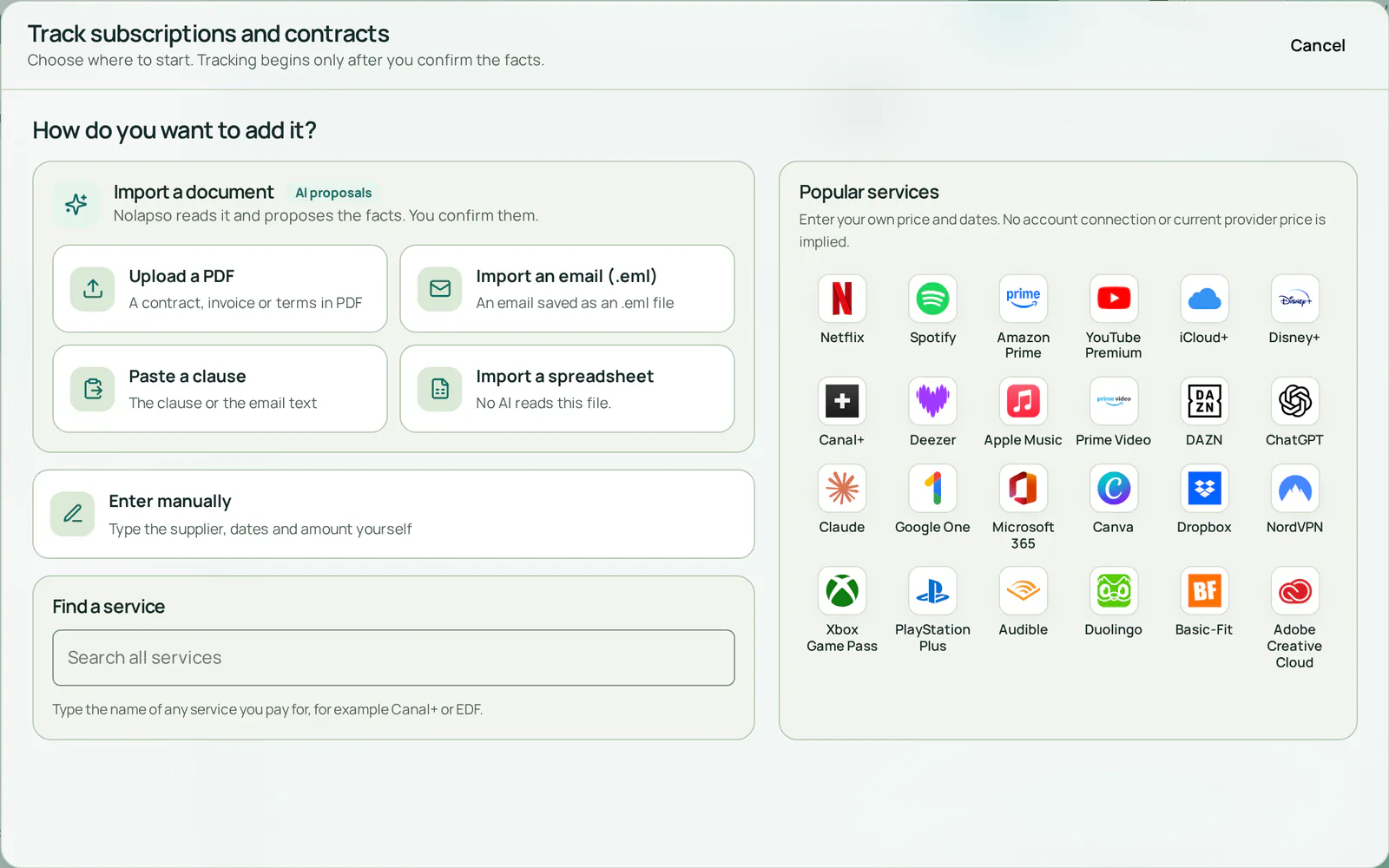
Task: Cancel the tracking setup dialog
Action: pos(1317,45)
